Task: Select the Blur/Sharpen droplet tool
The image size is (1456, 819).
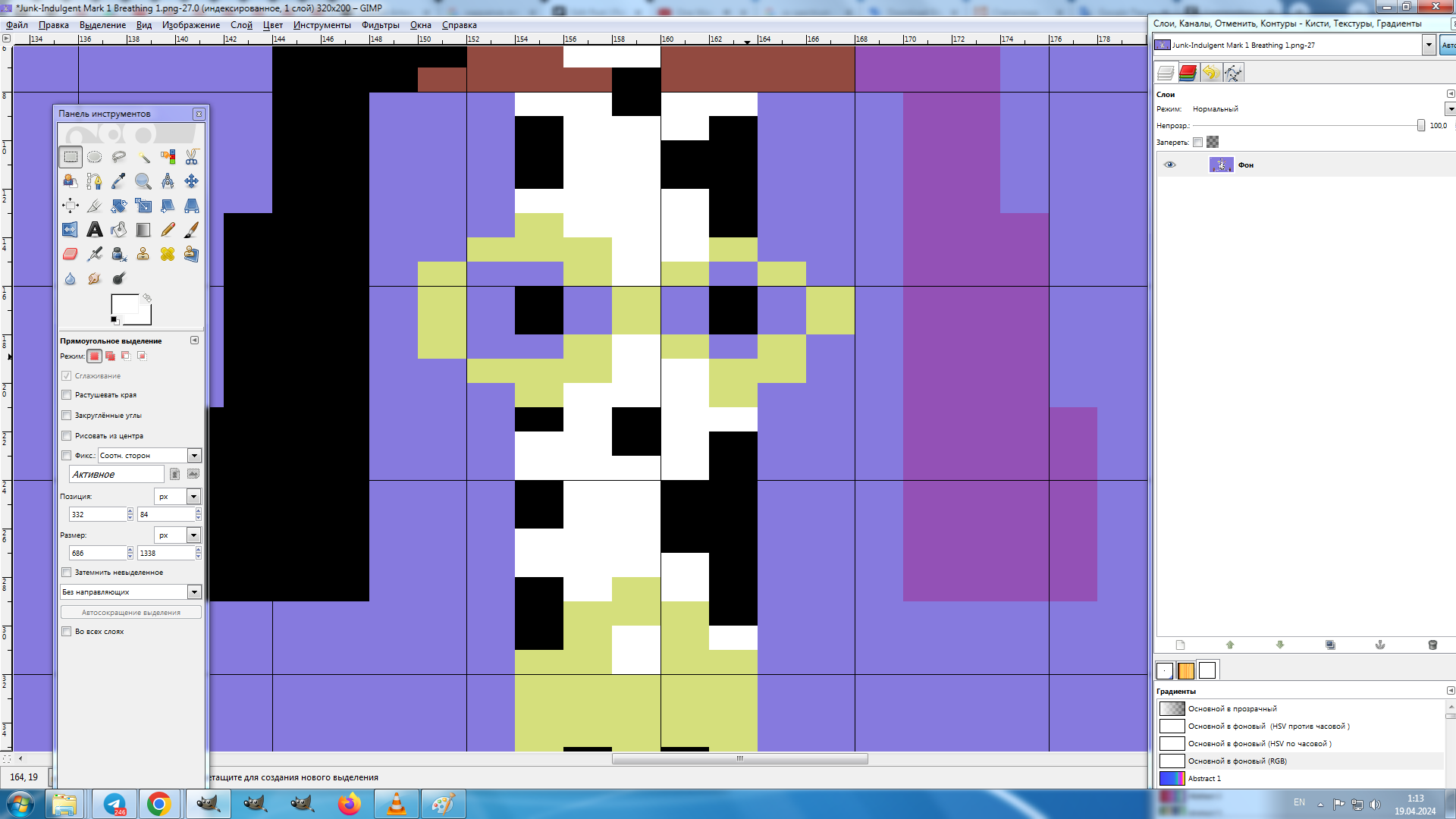Action: click(71, 278)
